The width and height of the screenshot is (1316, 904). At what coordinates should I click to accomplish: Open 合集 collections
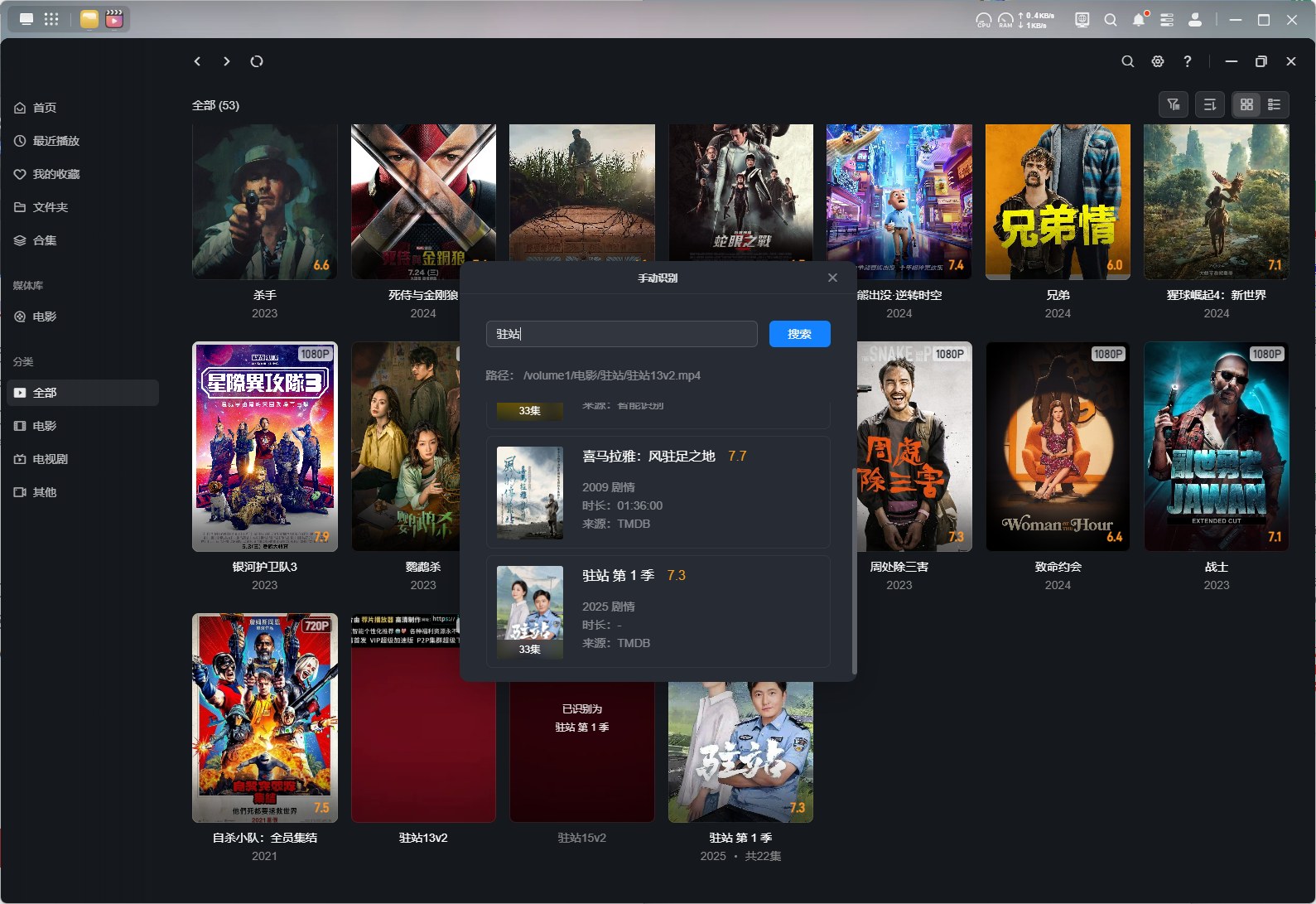click(83, 240)
